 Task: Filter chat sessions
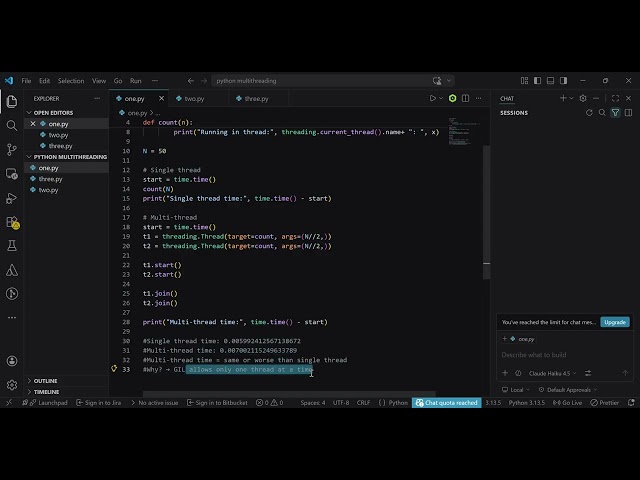click(x=616, y=113)
